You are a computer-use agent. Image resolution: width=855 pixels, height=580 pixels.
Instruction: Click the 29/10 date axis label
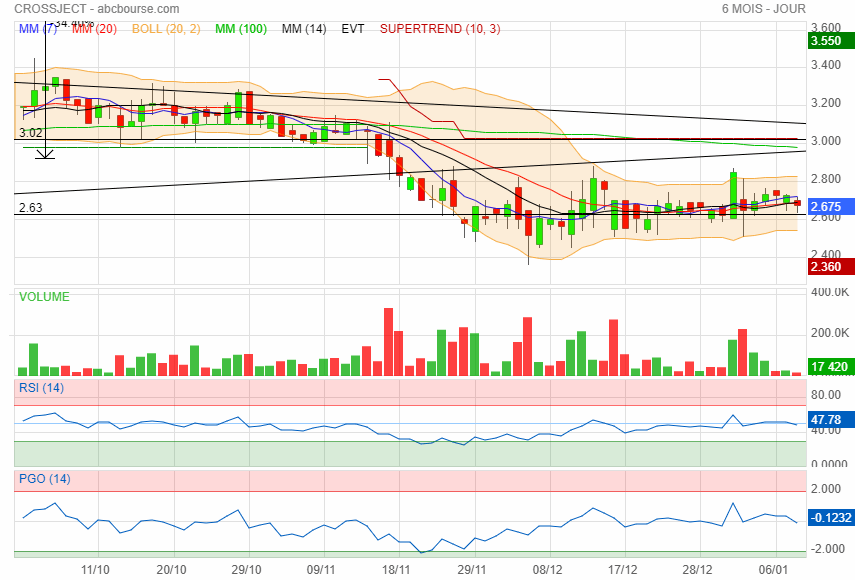246,570
